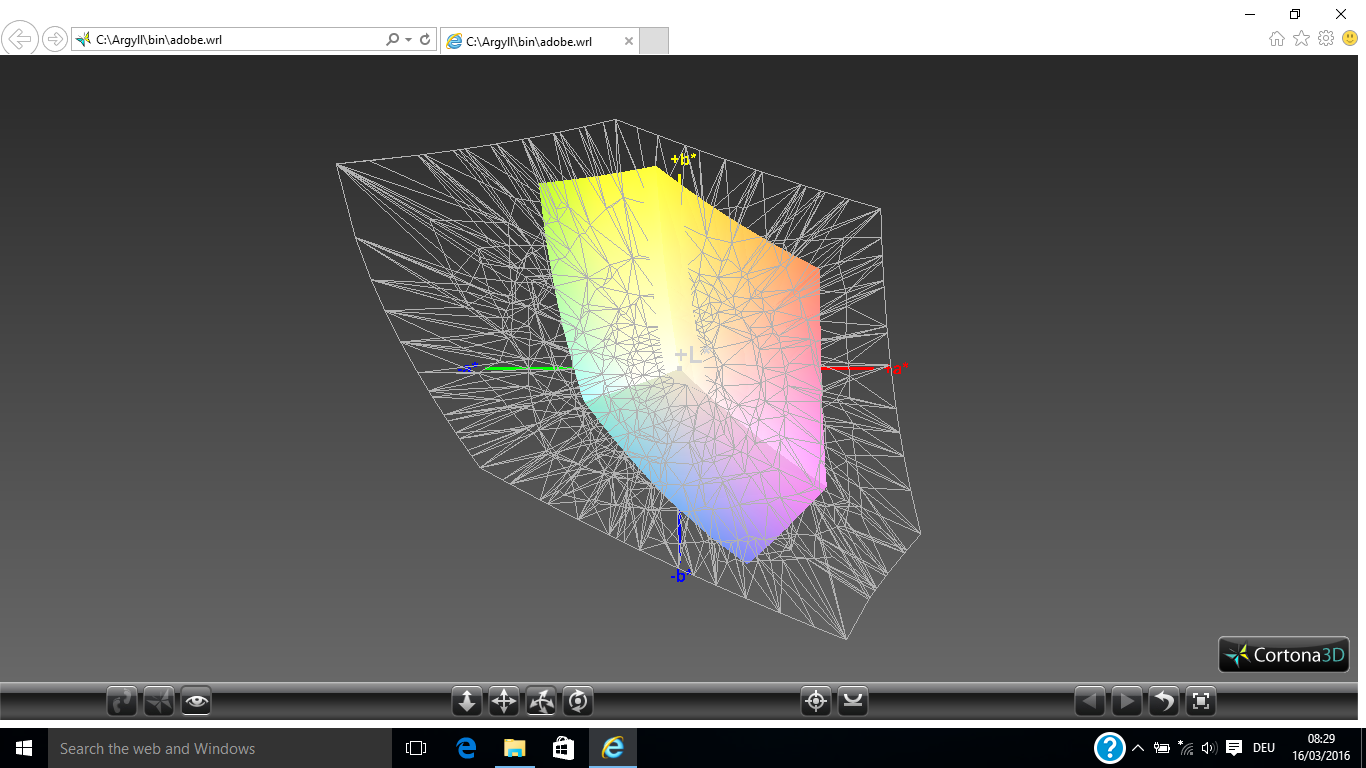Select Cortona3D Walk navigation mode
Viewport: 1366px width, 768px height.
[x=122, y=702]
